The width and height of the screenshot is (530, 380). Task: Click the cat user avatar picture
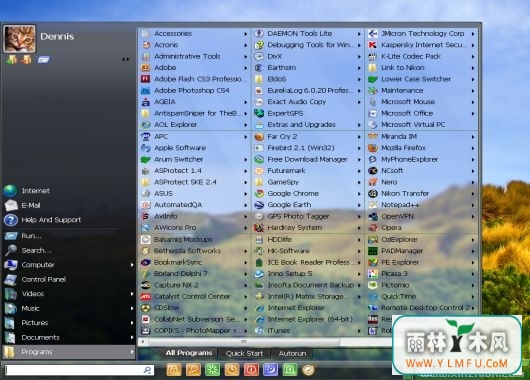(x=19, y=39)
